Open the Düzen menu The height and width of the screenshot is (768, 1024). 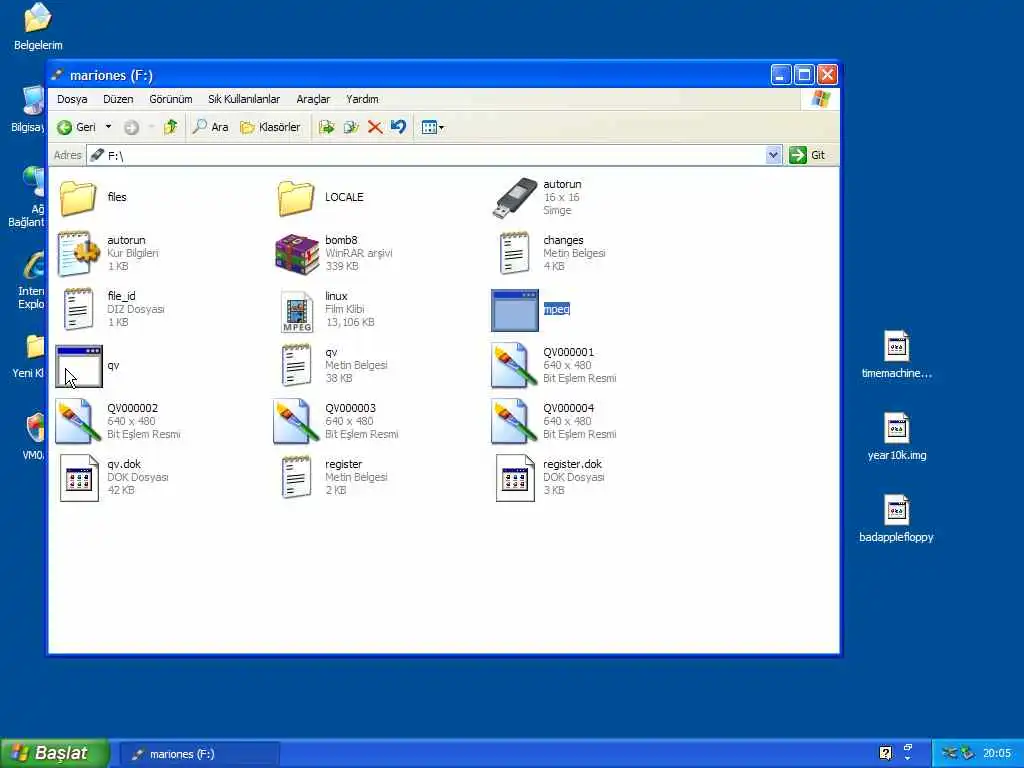[x=118, y=99]
